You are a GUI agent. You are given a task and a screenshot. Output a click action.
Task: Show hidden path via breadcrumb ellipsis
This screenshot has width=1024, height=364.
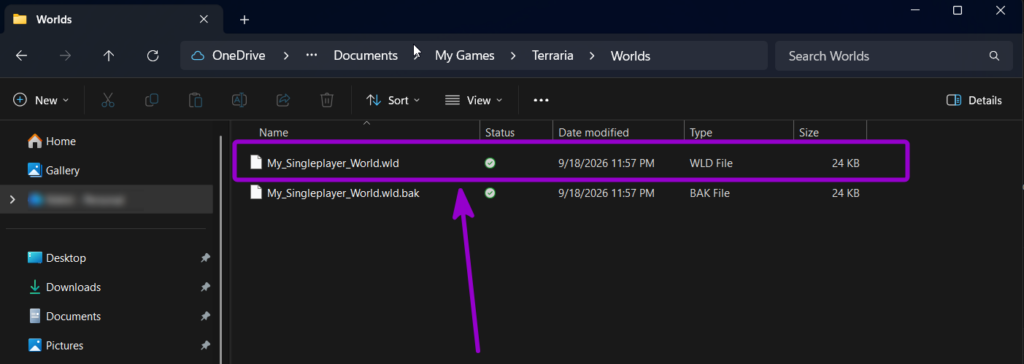[312, 56]
